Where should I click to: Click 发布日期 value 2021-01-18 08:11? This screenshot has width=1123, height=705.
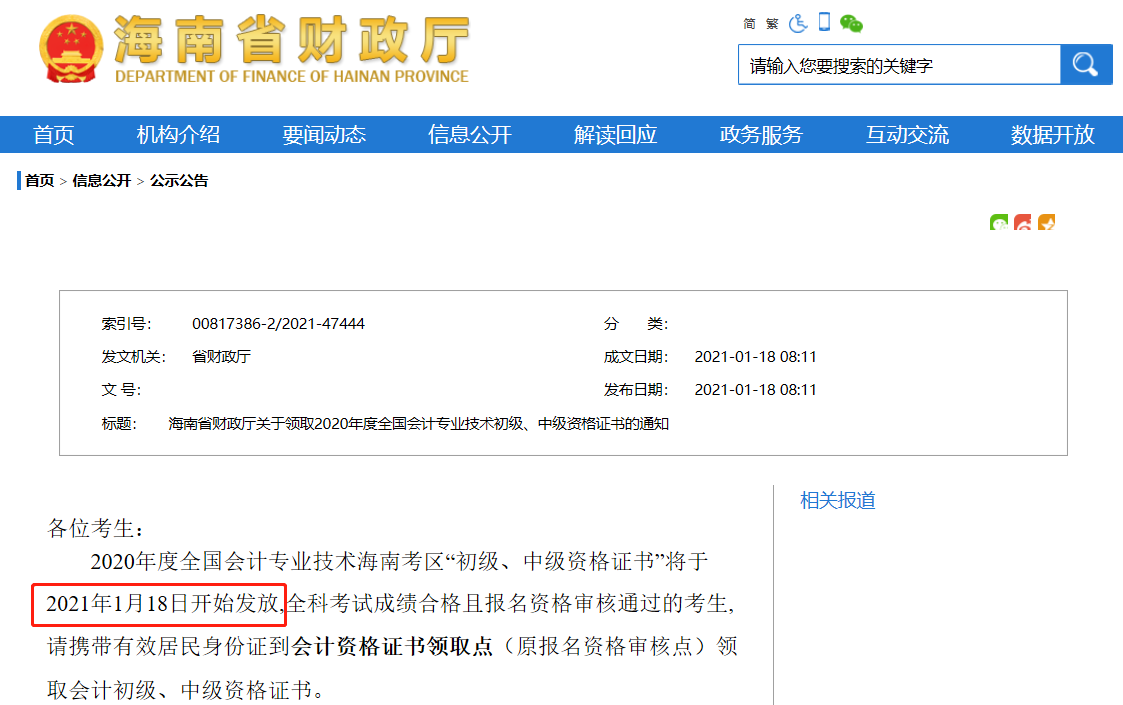(x=755, y=390)
